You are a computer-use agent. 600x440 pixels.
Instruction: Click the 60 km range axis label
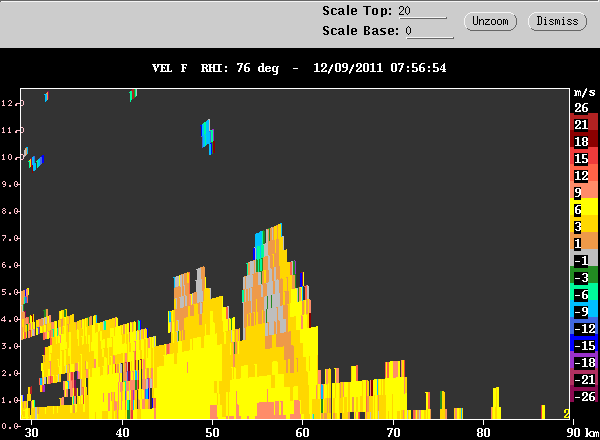(302, 433)
